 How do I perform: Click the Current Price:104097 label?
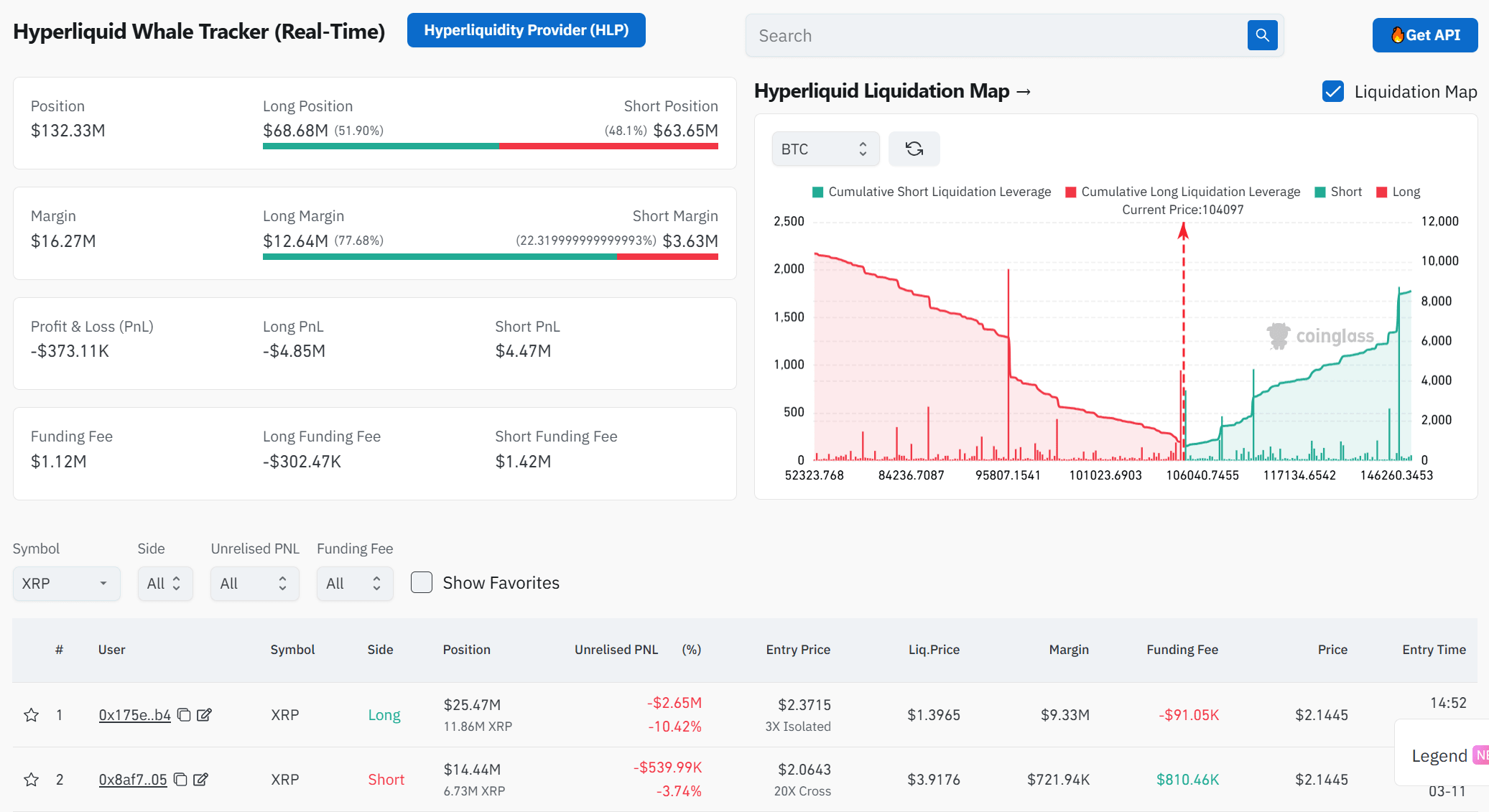[1182, 210]
